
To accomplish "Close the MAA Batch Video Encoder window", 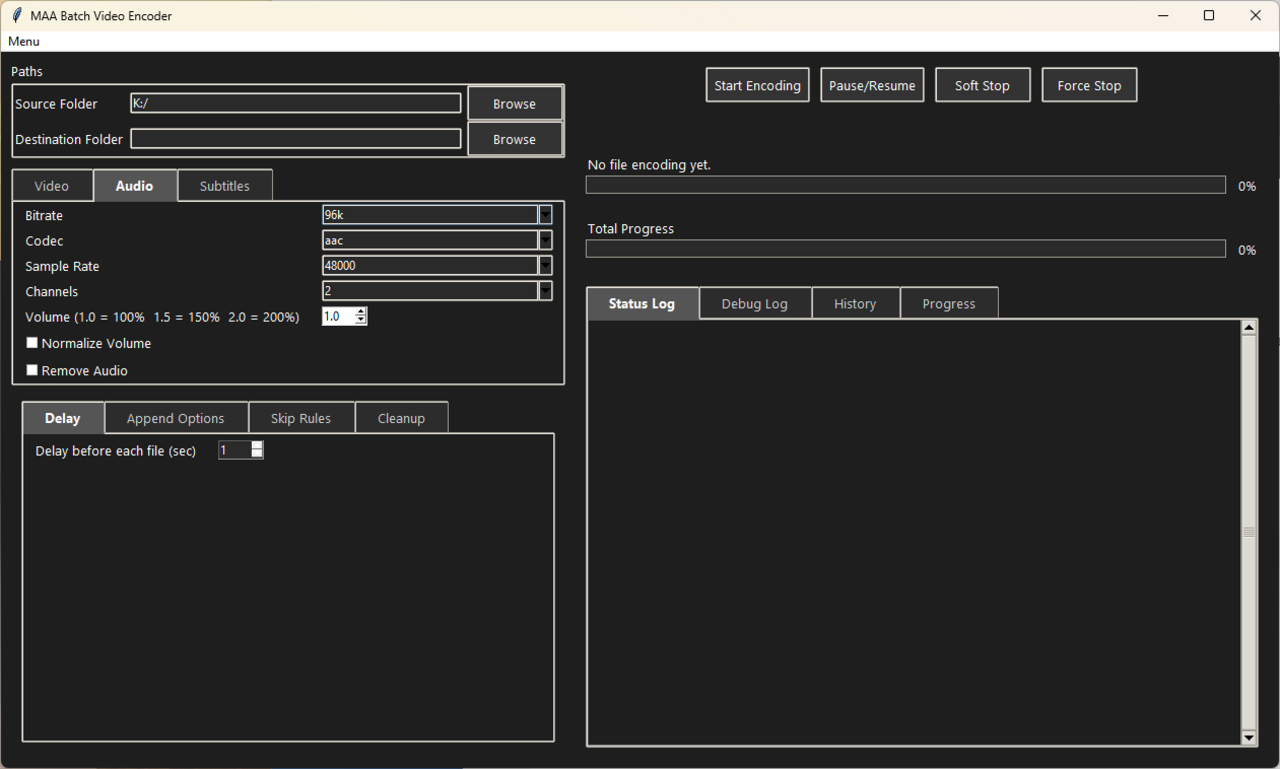I will pos(1256,15).
